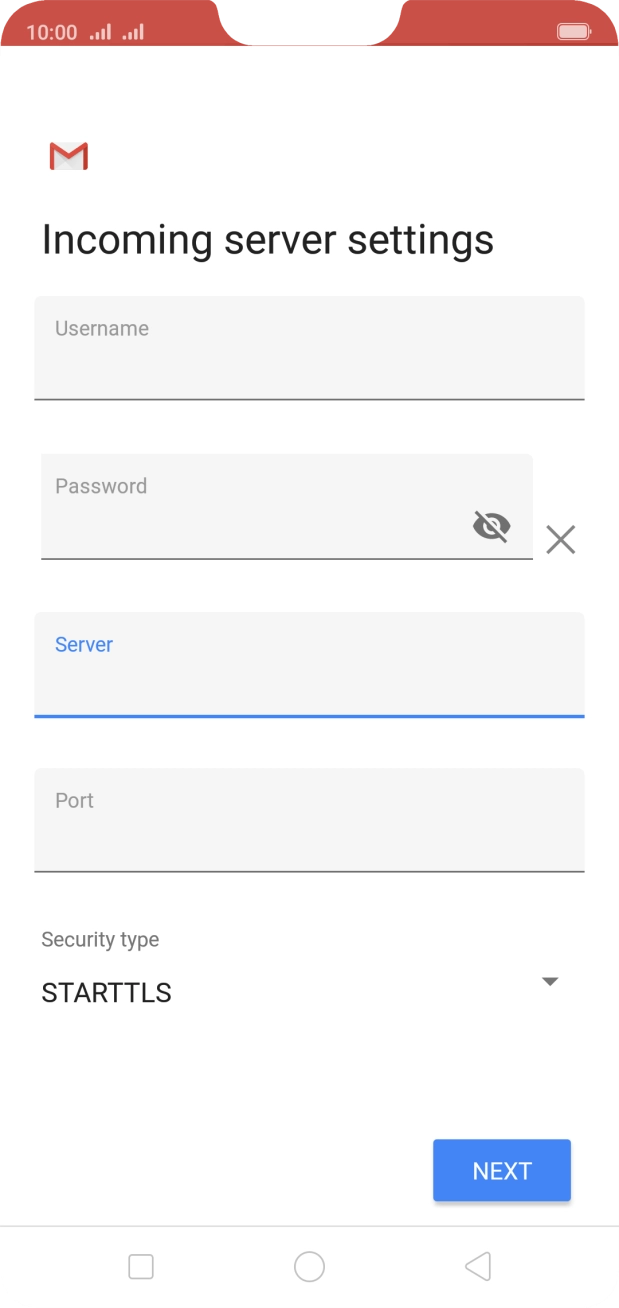Tap the Android home circle button
Viewport: 619px width, 1308px height.
tap(309, 1266)
